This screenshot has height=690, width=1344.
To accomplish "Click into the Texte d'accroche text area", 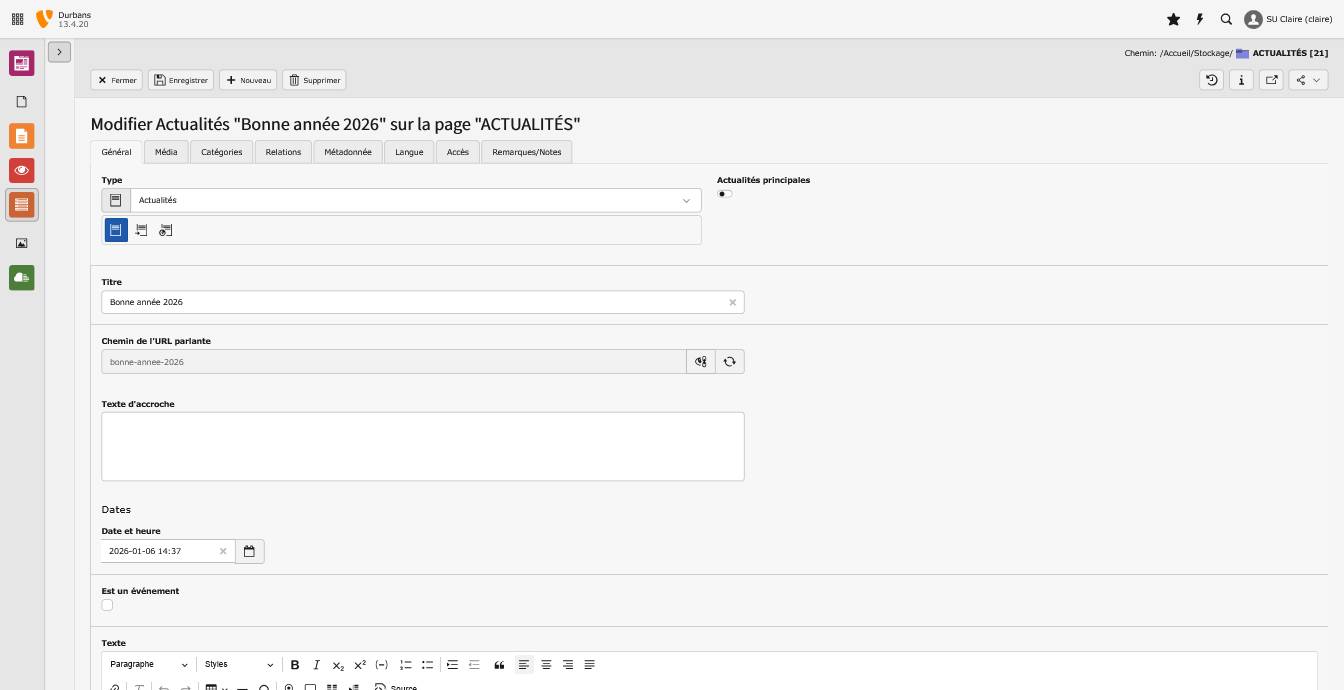I will tap(422, 446).
